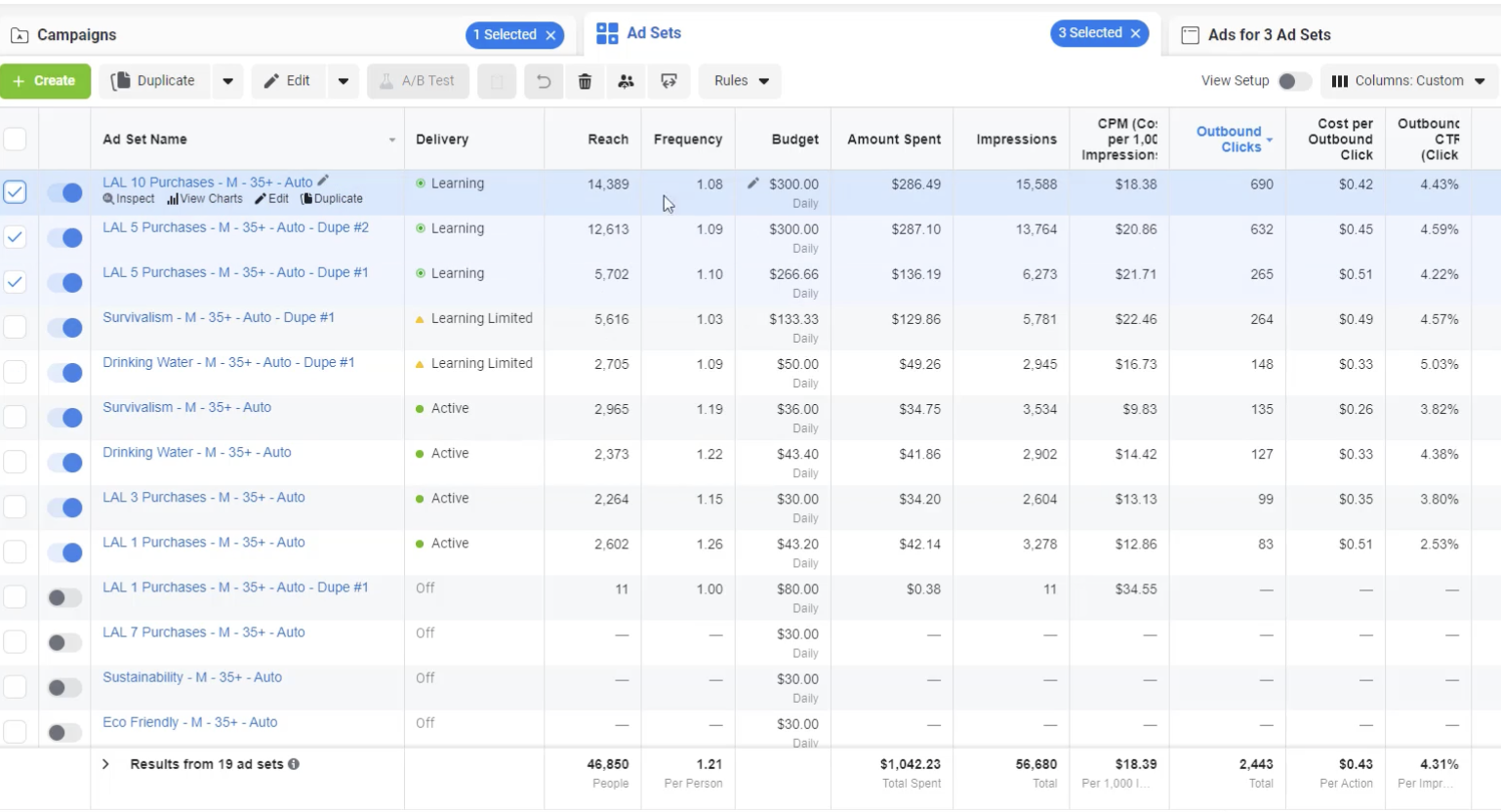Click the Learning status icon for LAL 10 Purchases
Image resolution: width=1501 pixels, height=812 pixels.
(x=421, y=183)
